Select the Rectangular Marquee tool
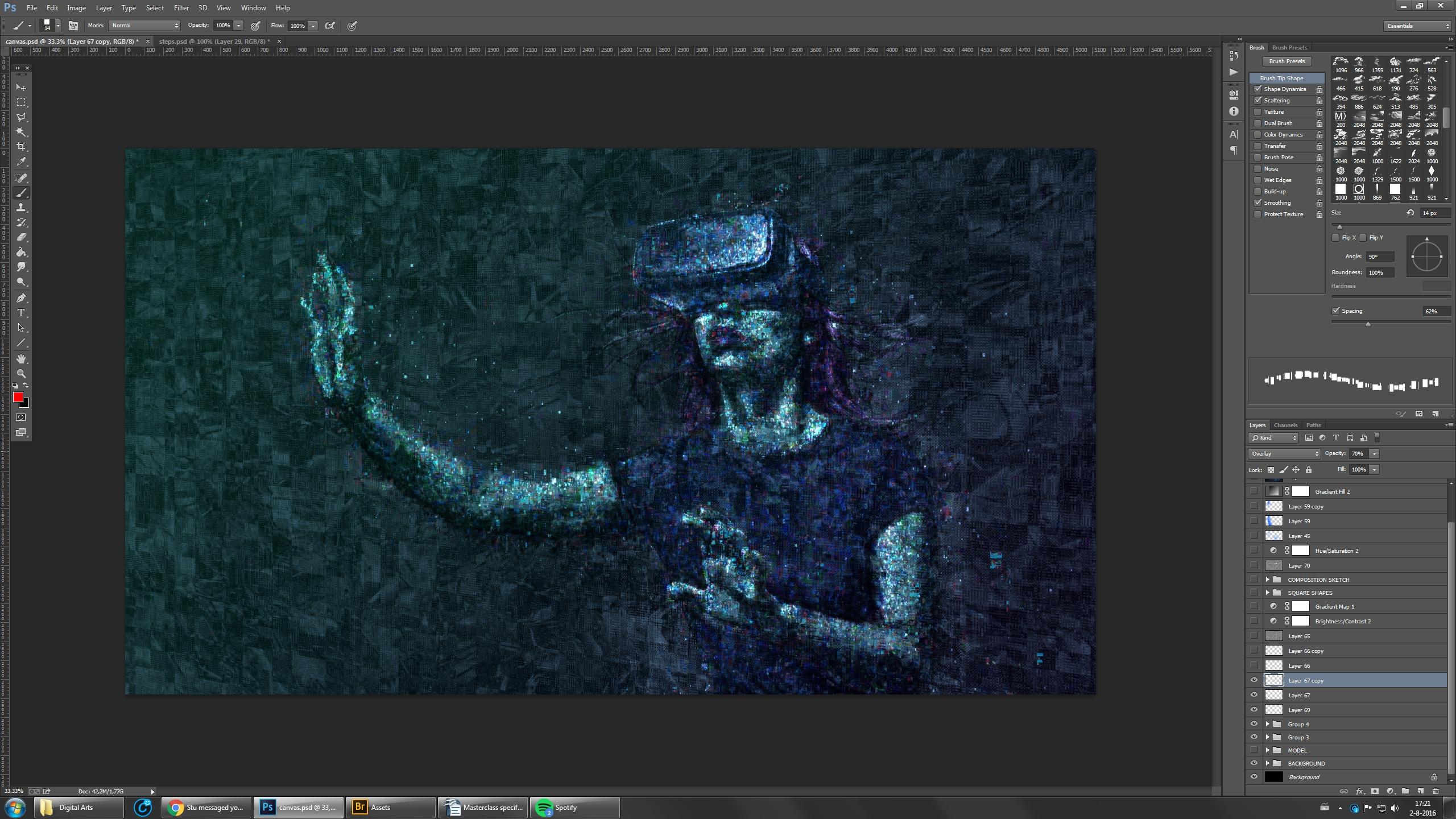 coord(21,102)
